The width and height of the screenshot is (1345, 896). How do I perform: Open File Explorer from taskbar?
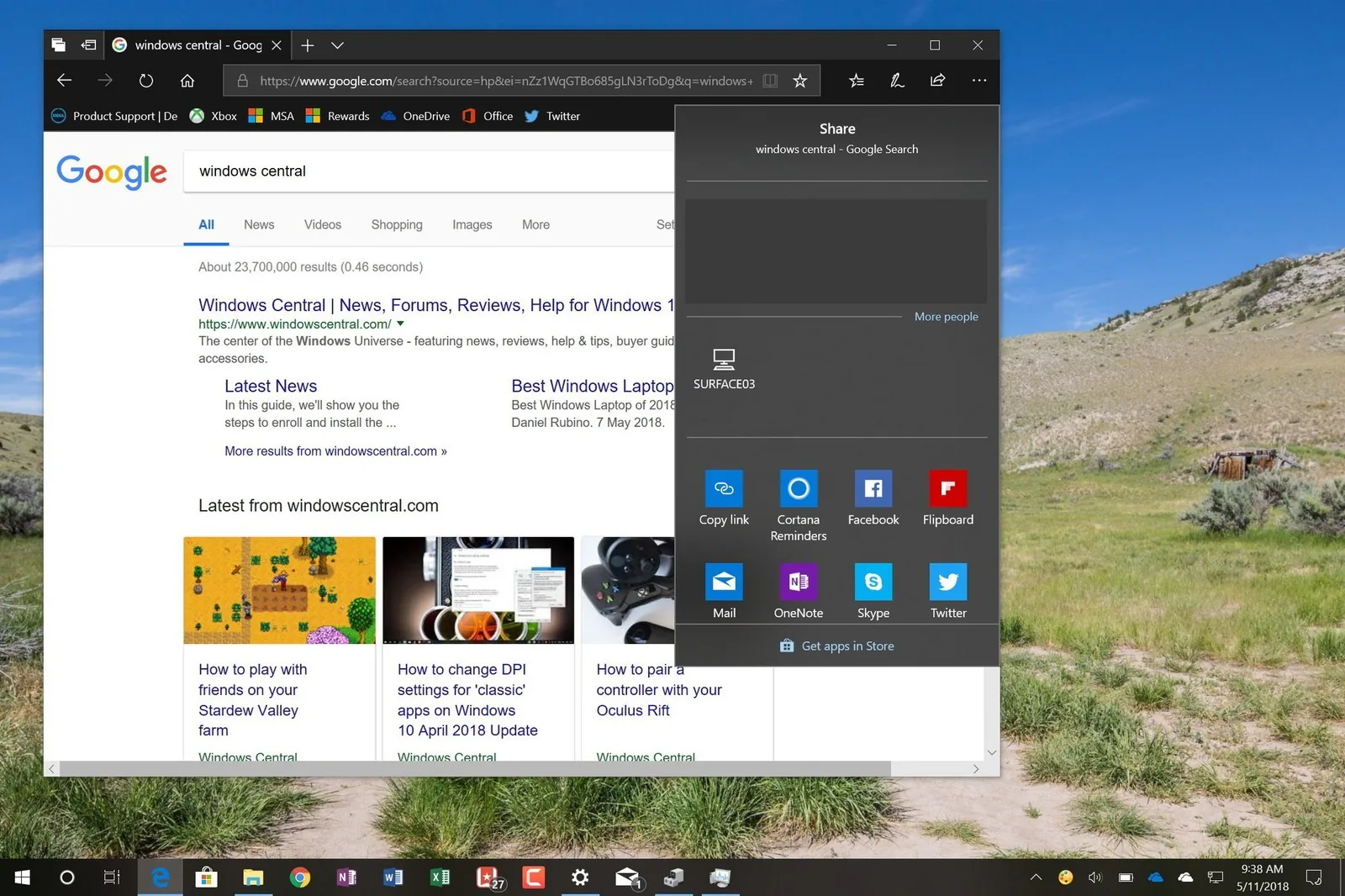(x=253, y=878)
